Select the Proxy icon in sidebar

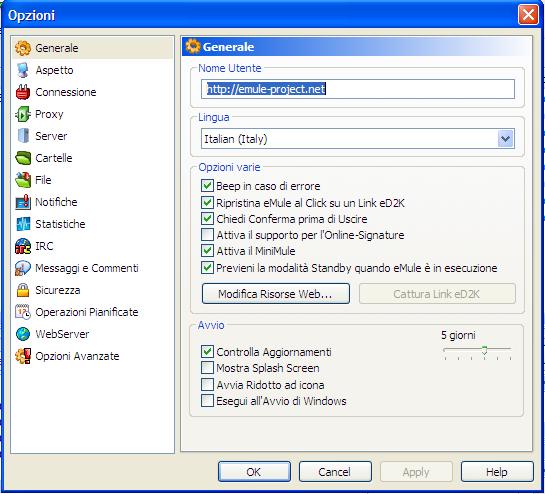coord(23,114)
